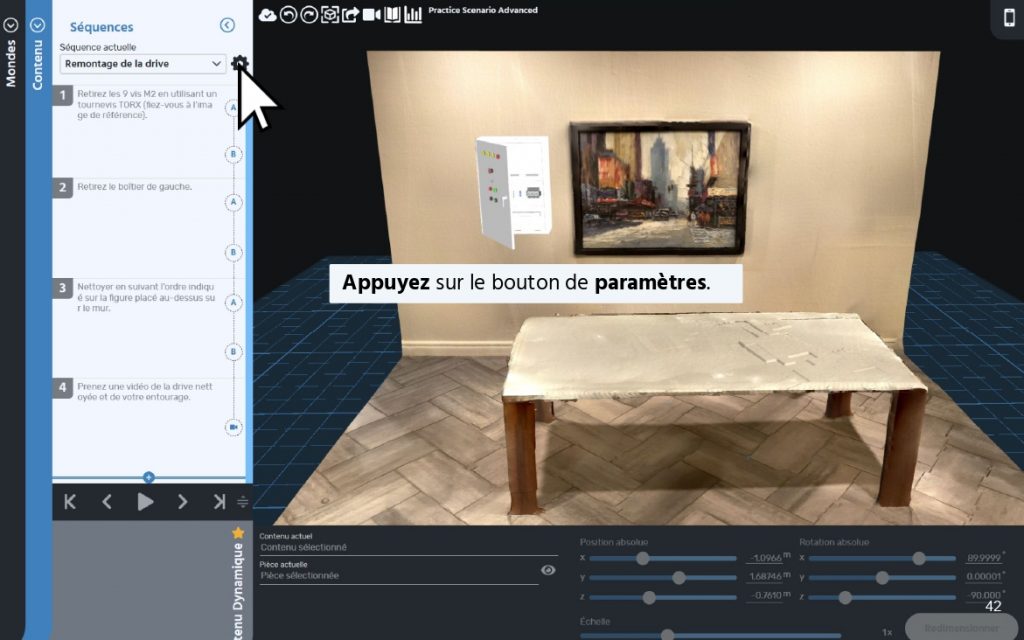Undo the last action
Screen dimensions: 1024x640
[x=288, y=15]
